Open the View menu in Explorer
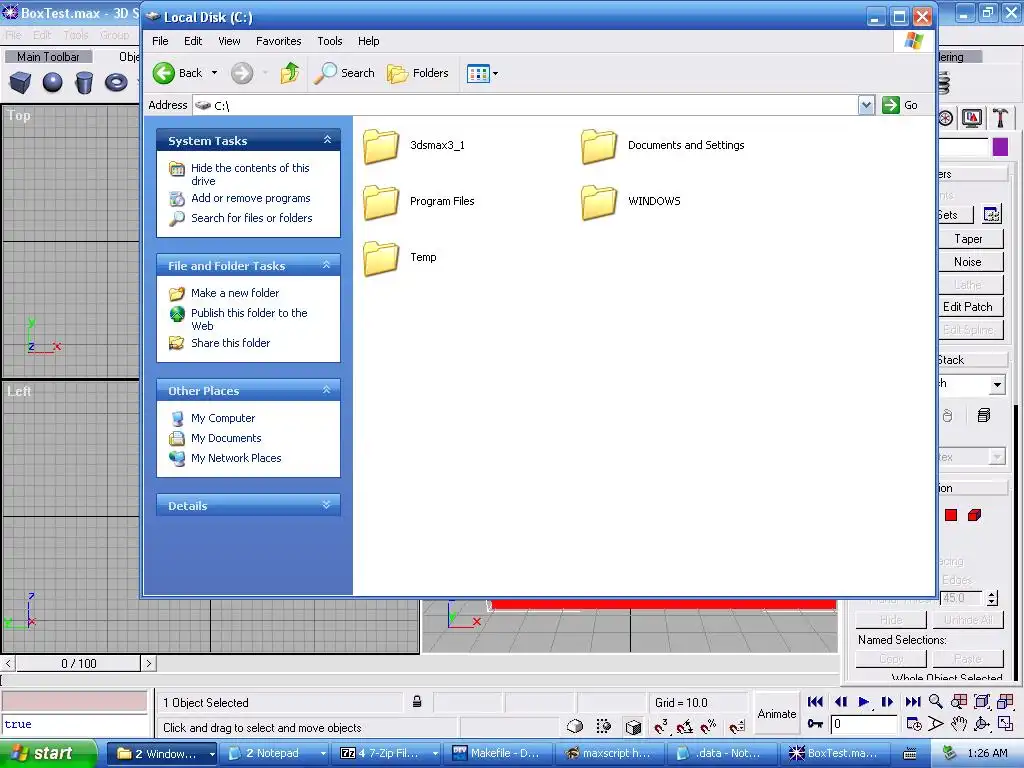This screenshot has width=1024, height=768. pyautogui.click(x=229, y=41)
